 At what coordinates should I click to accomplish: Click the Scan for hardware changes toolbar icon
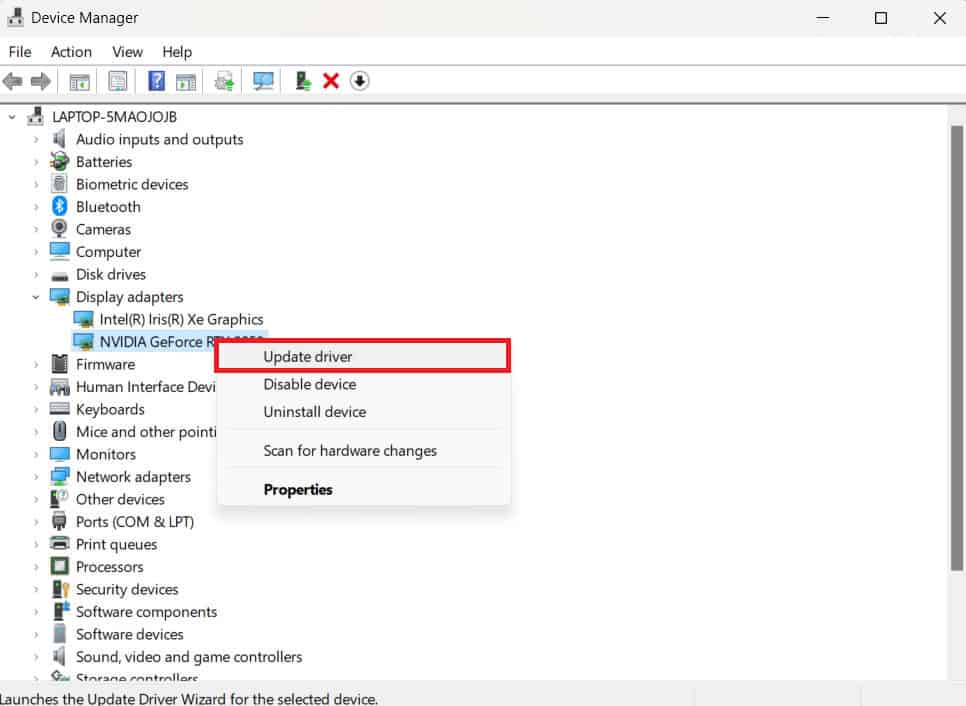point(262,80)
